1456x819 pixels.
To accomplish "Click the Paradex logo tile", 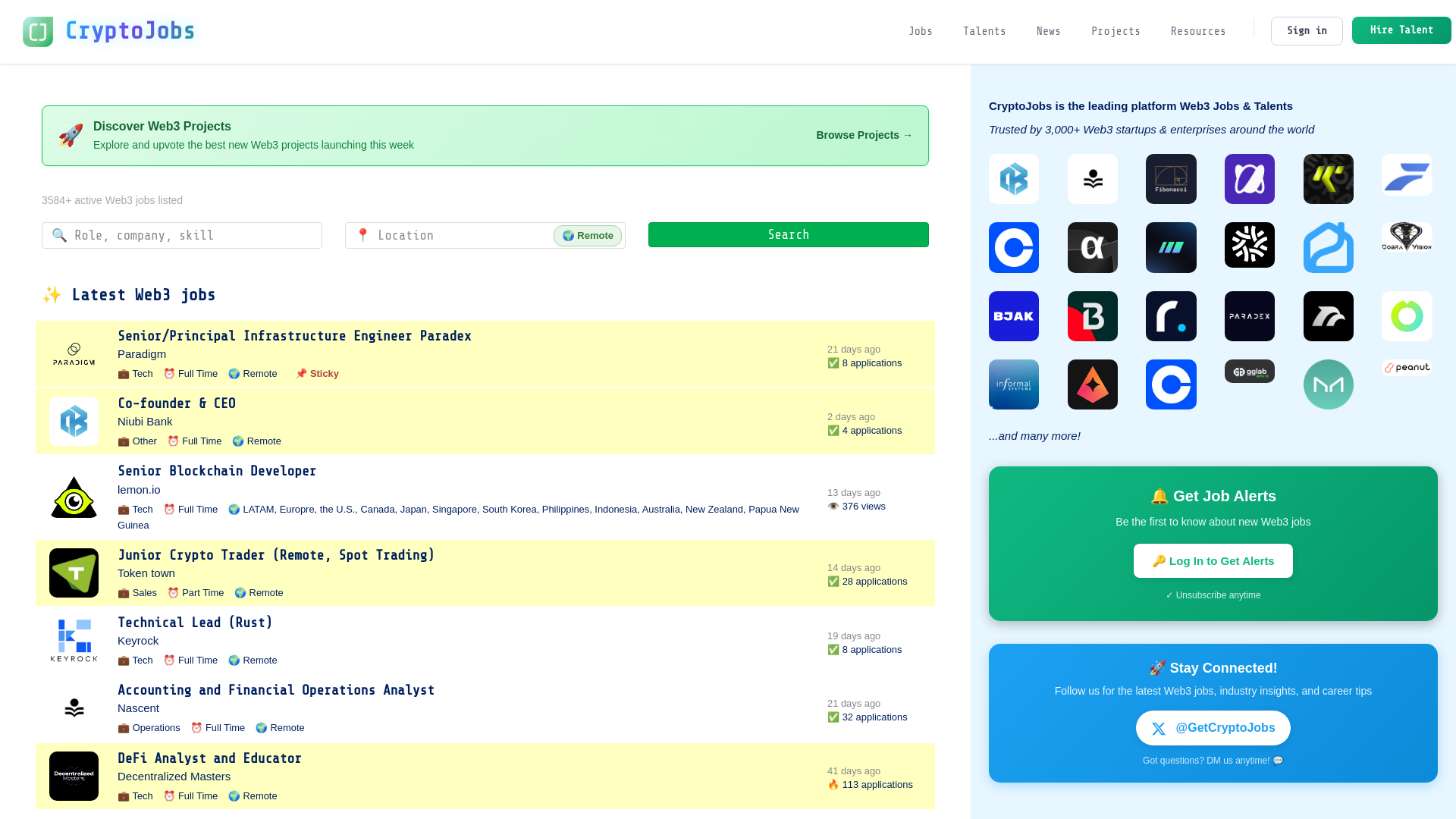I will (1250, 316).
